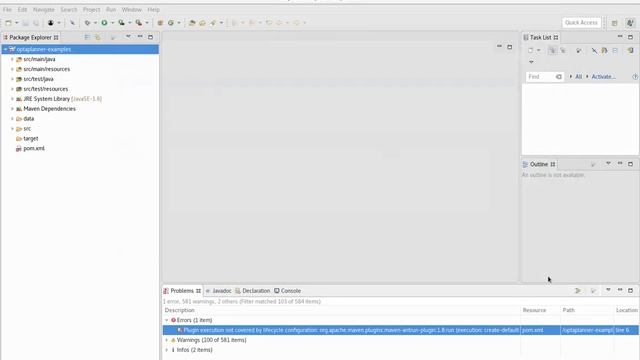Expand the src/main/java source folder

12,59
